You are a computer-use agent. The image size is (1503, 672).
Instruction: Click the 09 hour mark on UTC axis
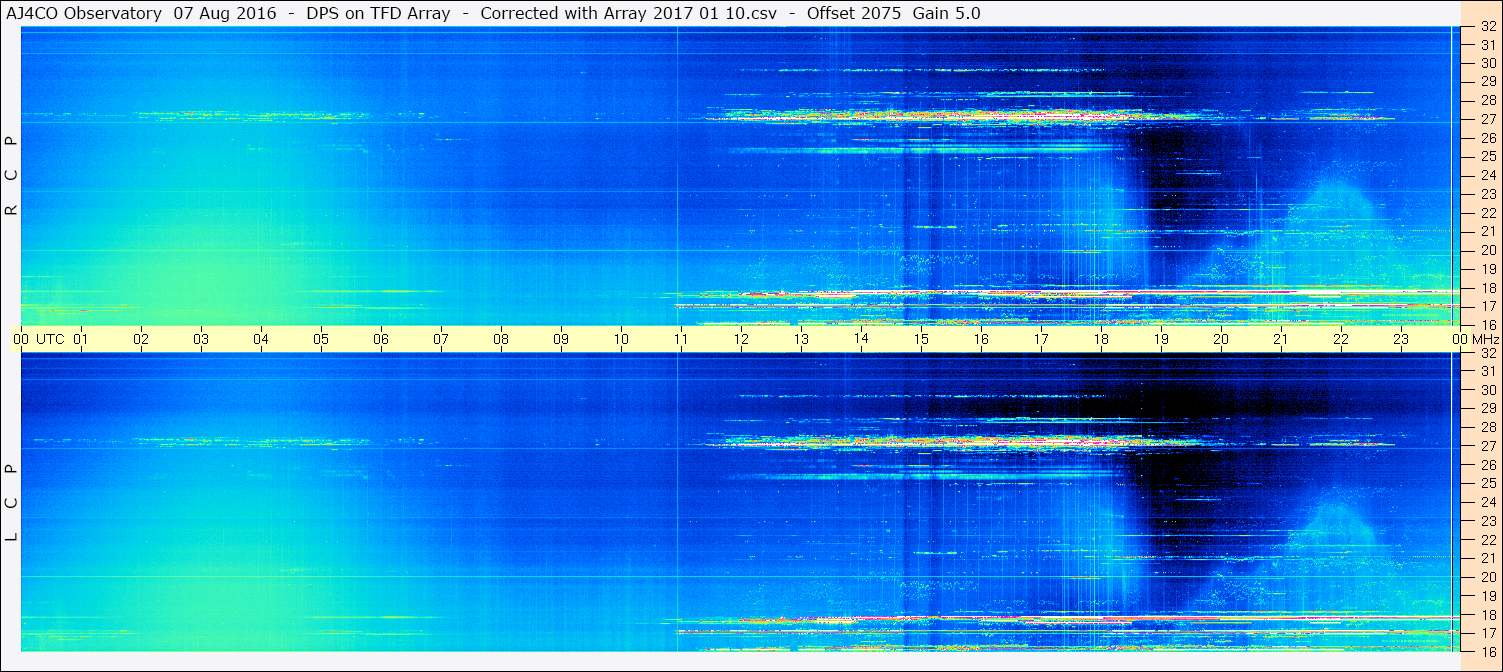pos(560,339)
